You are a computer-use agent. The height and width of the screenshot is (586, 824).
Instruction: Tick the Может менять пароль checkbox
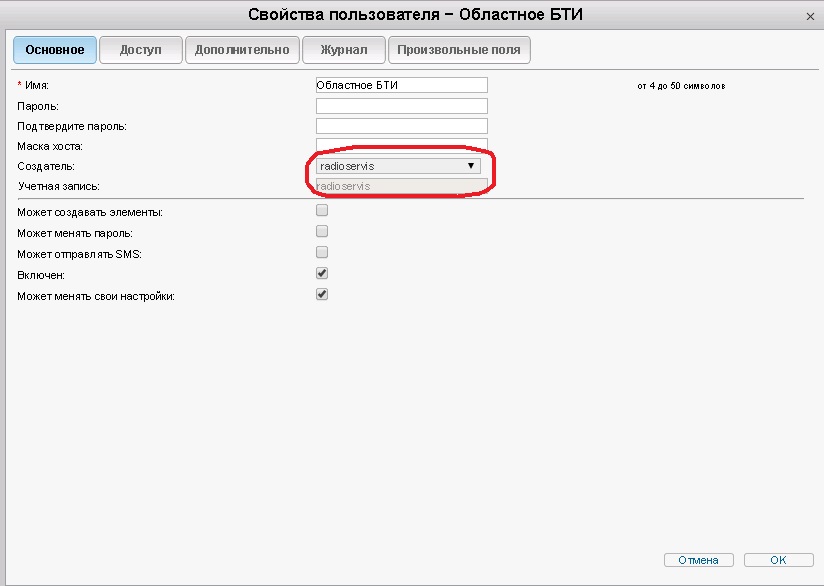point(322,232)
